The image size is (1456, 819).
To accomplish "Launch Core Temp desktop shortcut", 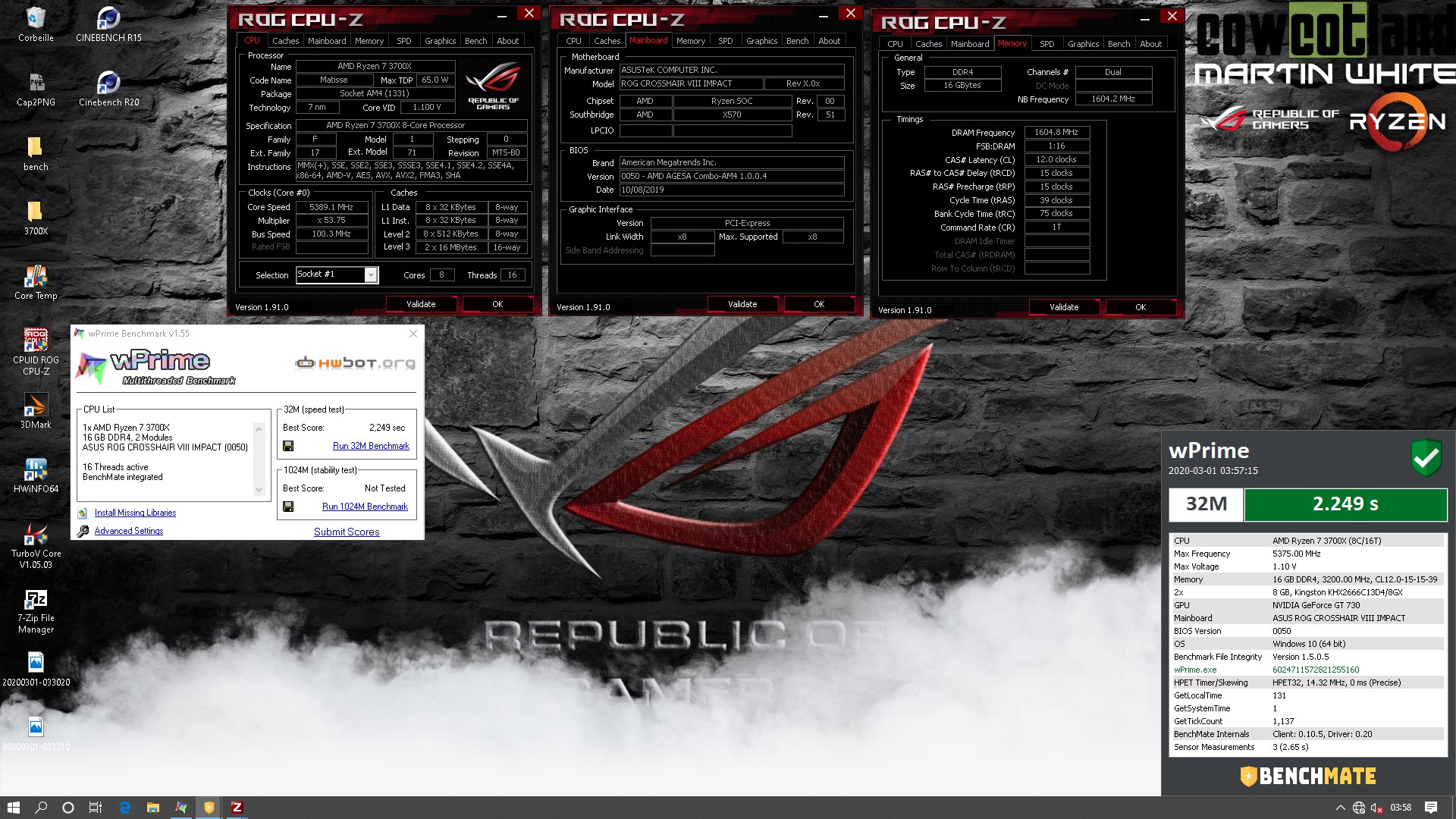I will pos(36,281).
